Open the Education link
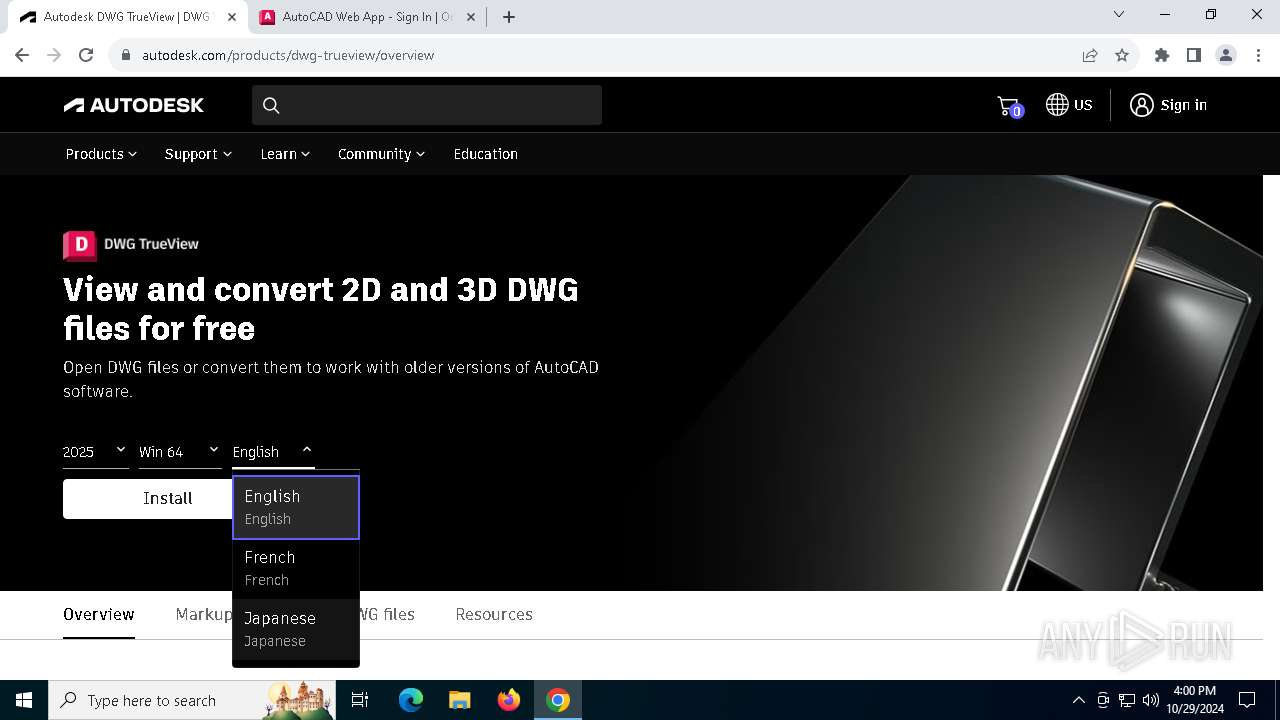Viewport: 1280px width, 720px height. pyautogui.click(x=485, y=154)
